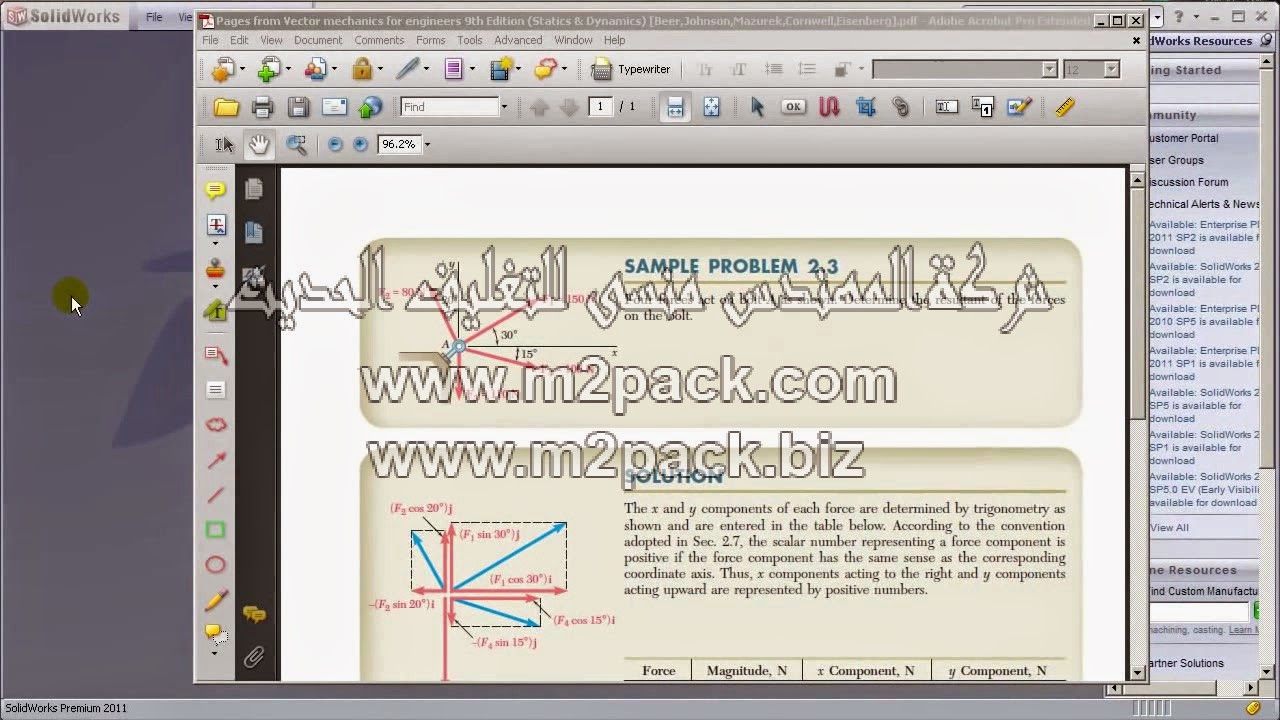The width and height of the screenshot is (1280, 720).
Task: Open the Advanced menu
Action: 518,40
